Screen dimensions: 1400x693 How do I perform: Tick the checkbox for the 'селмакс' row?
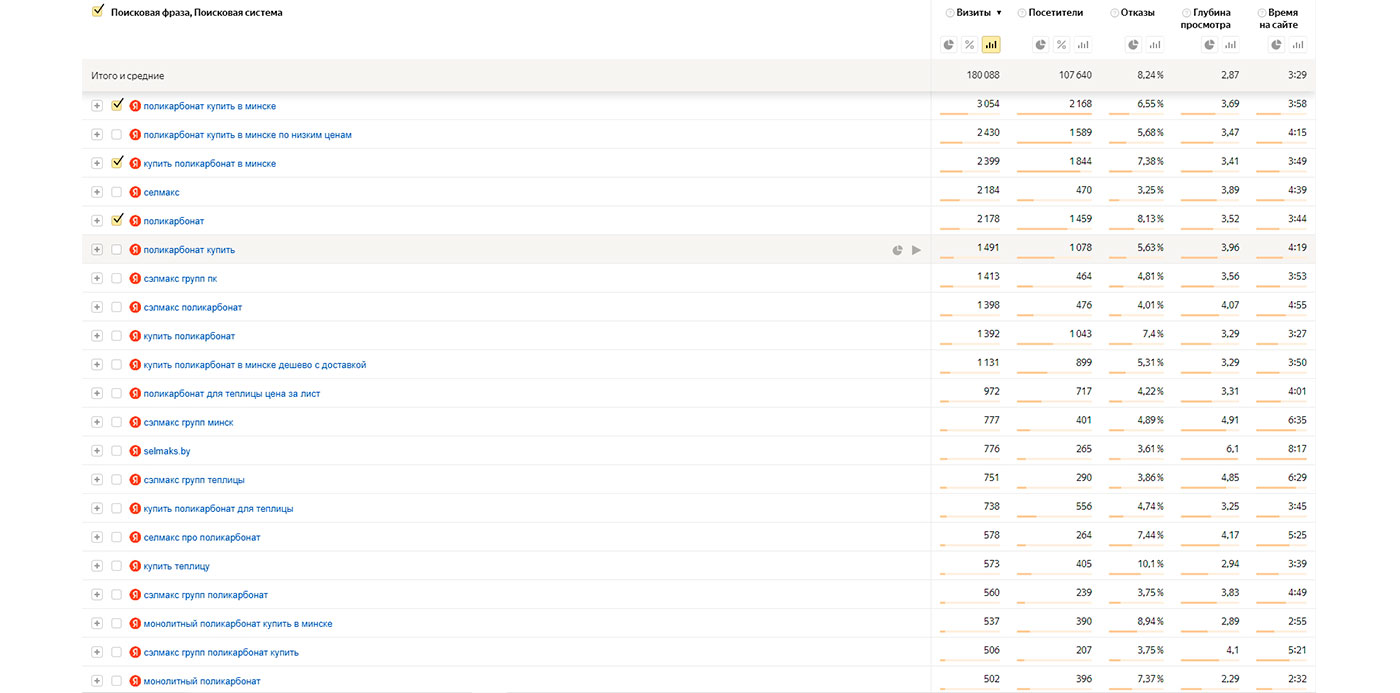[x=116, y=192]
